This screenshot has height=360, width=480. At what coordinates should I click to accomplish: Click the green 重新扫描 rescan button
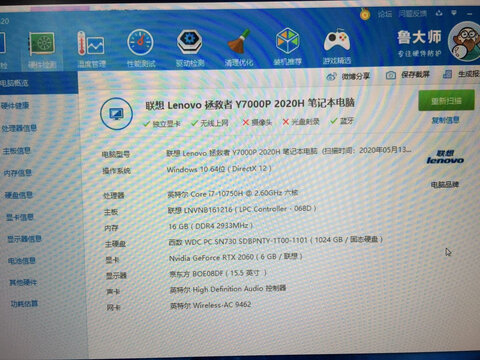coord(446,100)
